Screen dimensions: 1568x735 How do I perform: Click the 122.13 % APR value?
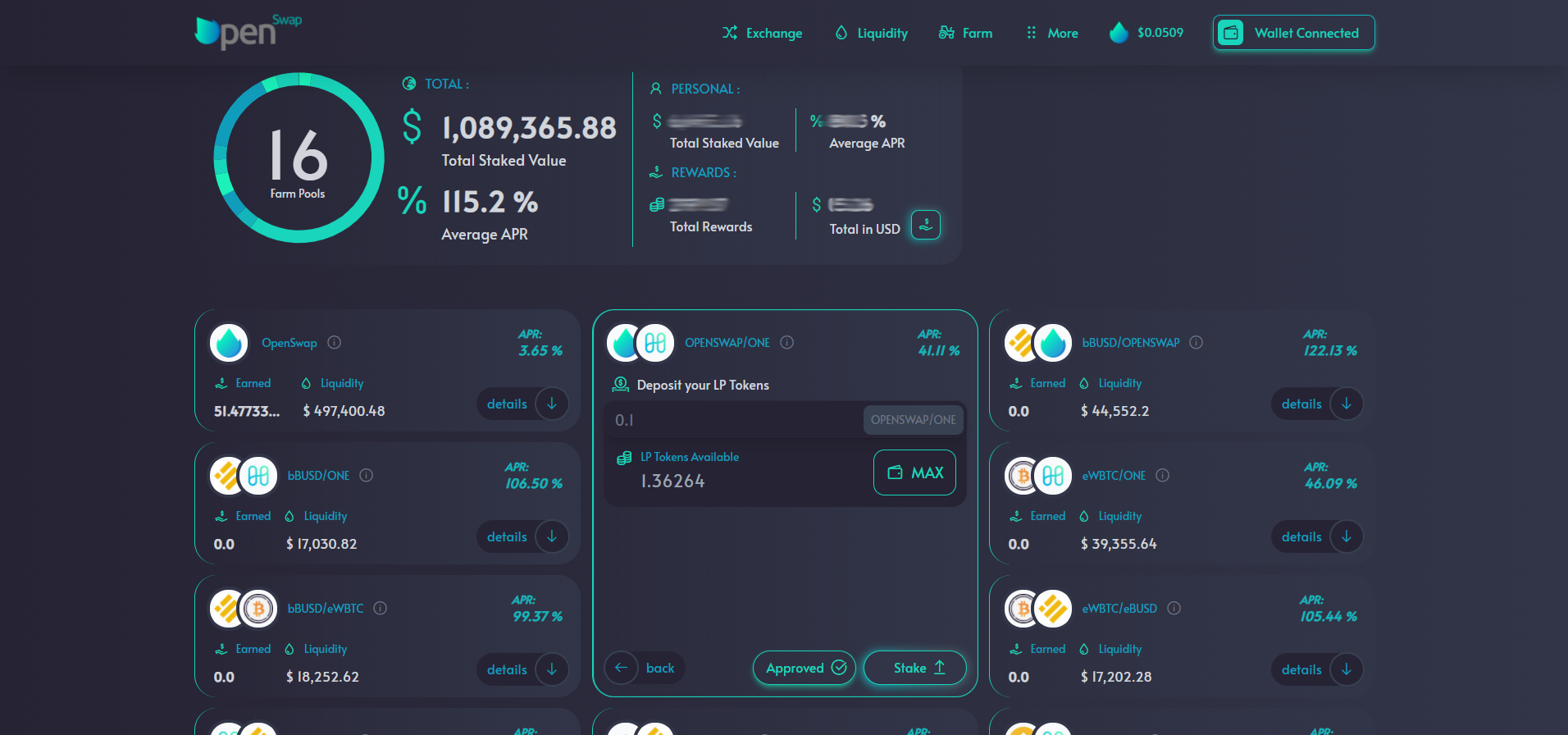pyautogui.click(x=1330, y=351)
